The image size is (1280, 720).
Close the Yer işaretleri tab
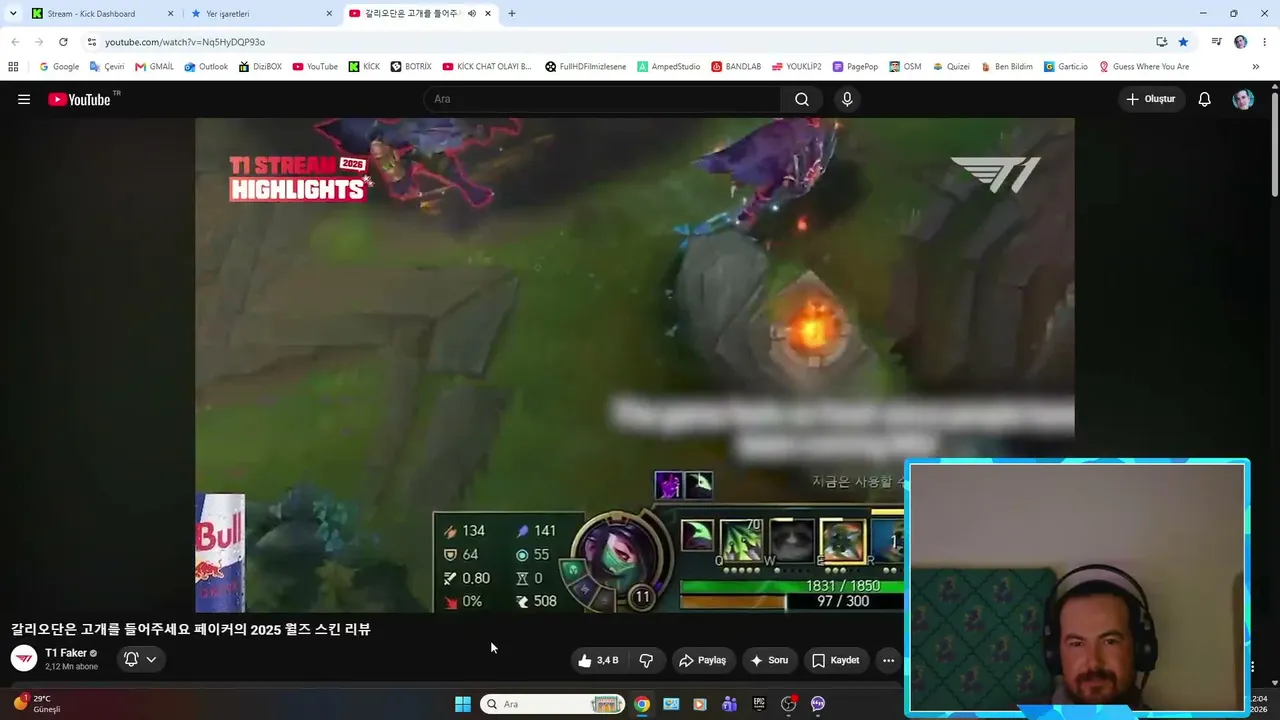[x=329, y=14]
